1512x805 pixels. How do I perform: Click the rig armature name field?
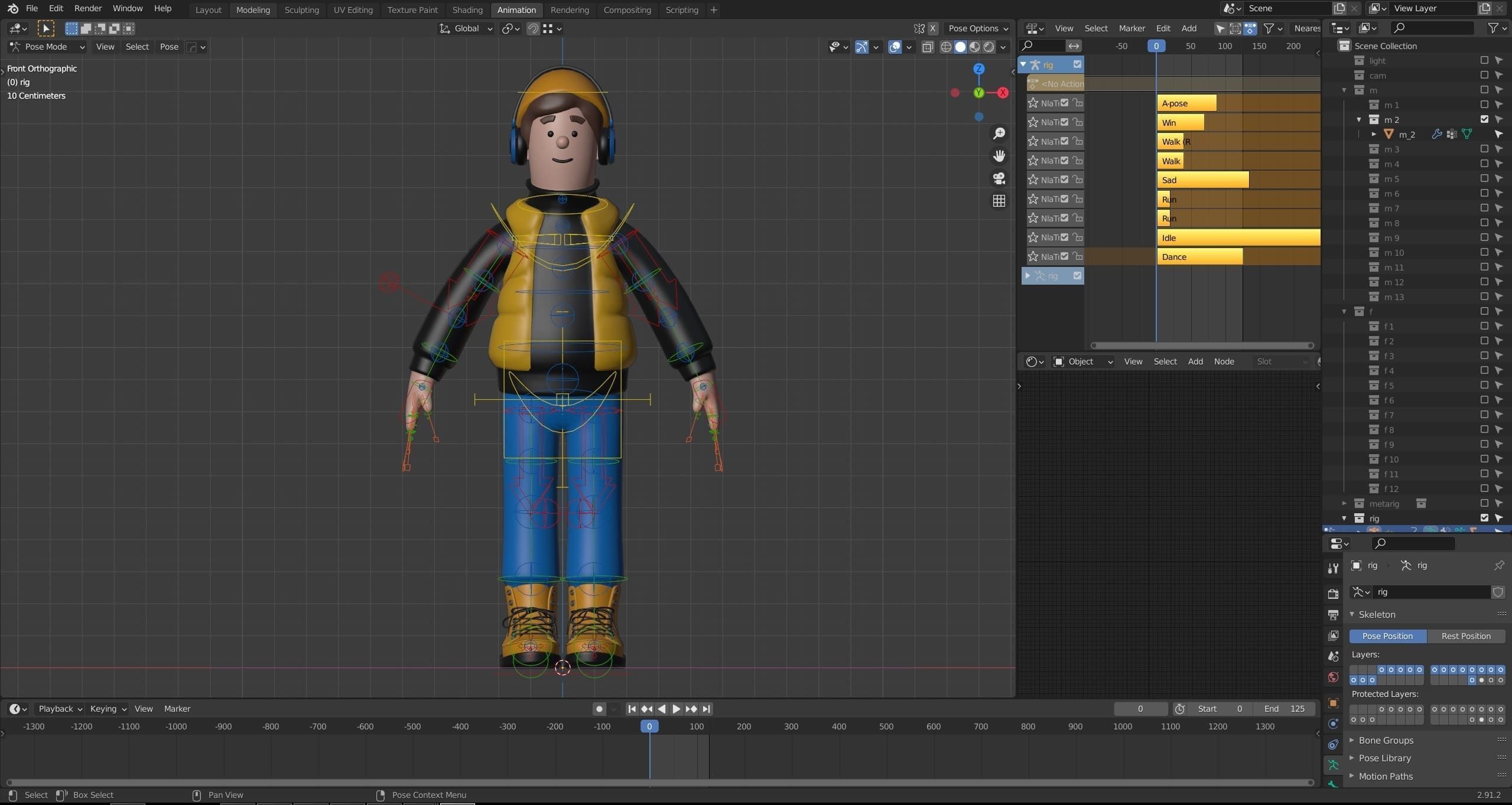click(x=1432, y=592)
